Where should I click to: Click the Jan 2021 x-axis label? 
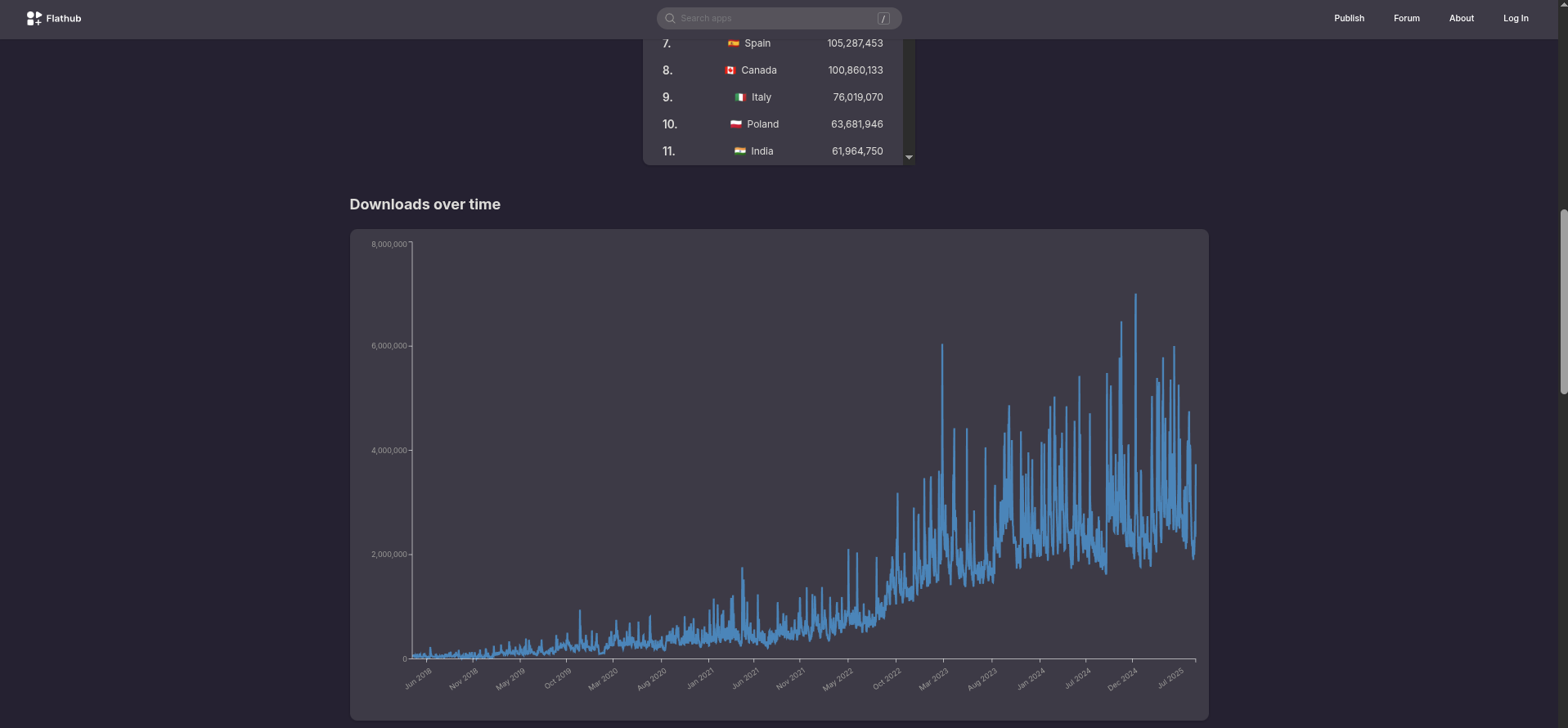[700, 679]
